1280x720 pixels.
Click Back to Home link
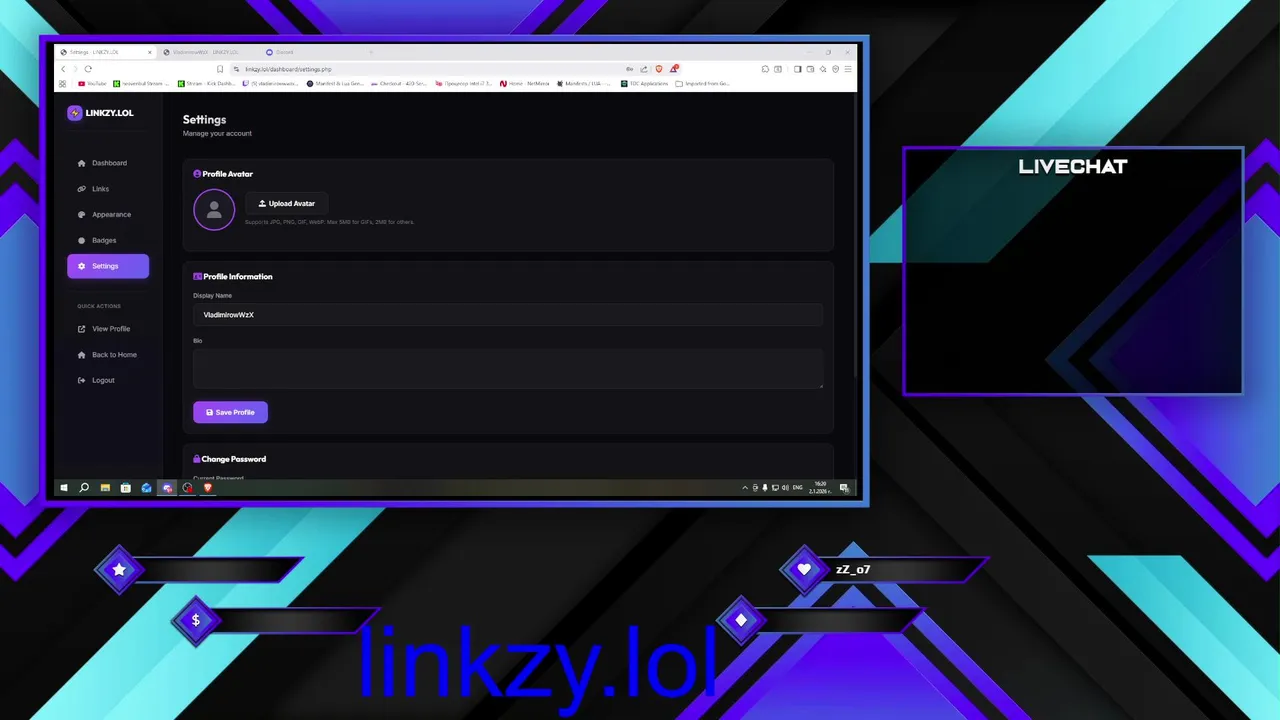click(x=108, y=355)
